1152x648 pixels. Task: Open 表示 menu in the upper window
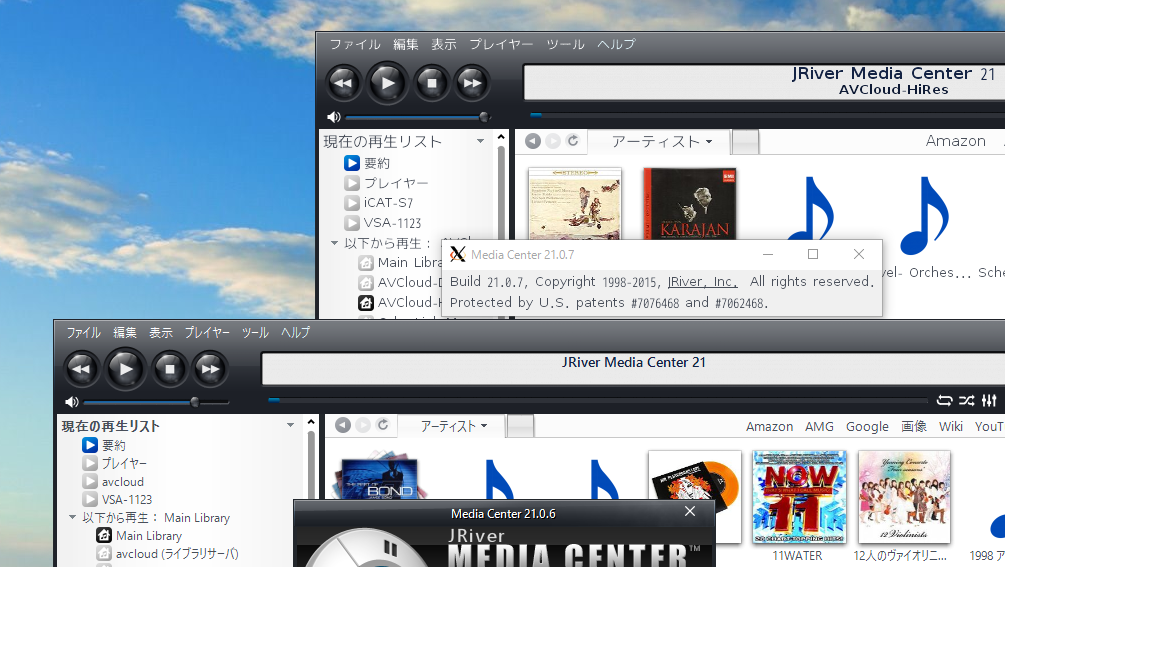444,44
